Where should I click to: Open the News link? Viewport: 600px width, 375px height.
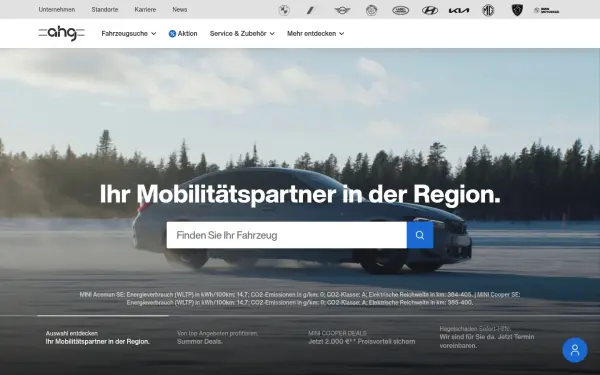(x=179, y=10)
